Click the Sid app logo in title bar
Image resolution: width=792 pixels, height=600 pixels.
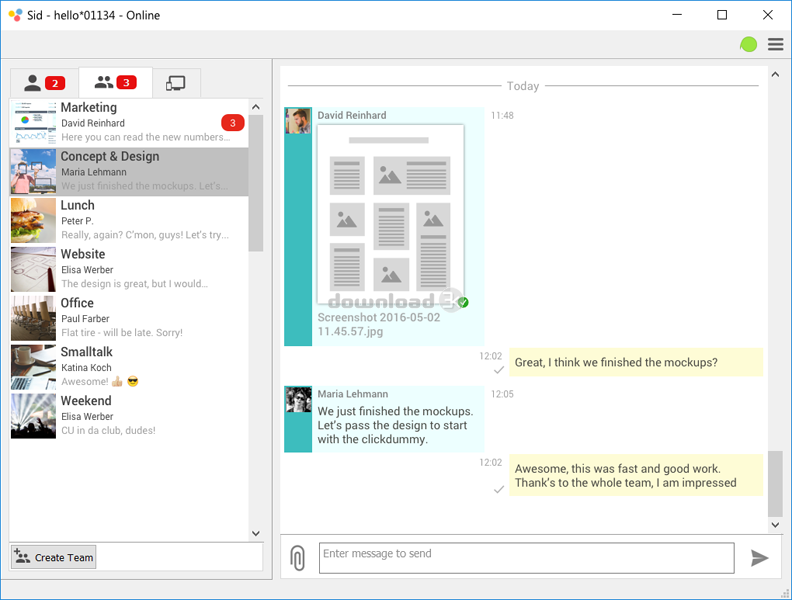(x=16, y=15)
